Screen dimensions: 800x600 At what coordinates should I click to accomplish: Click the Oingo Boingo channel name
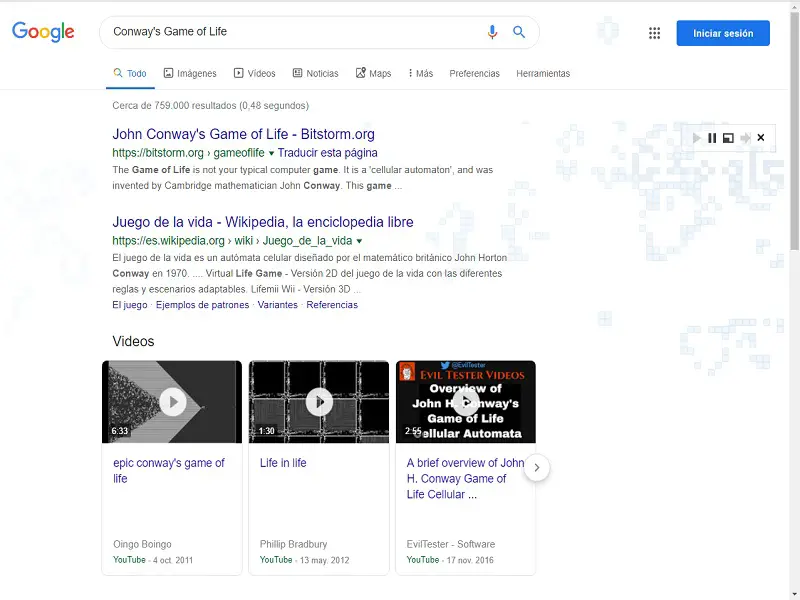pyautogui.click(x=142, y=544)
